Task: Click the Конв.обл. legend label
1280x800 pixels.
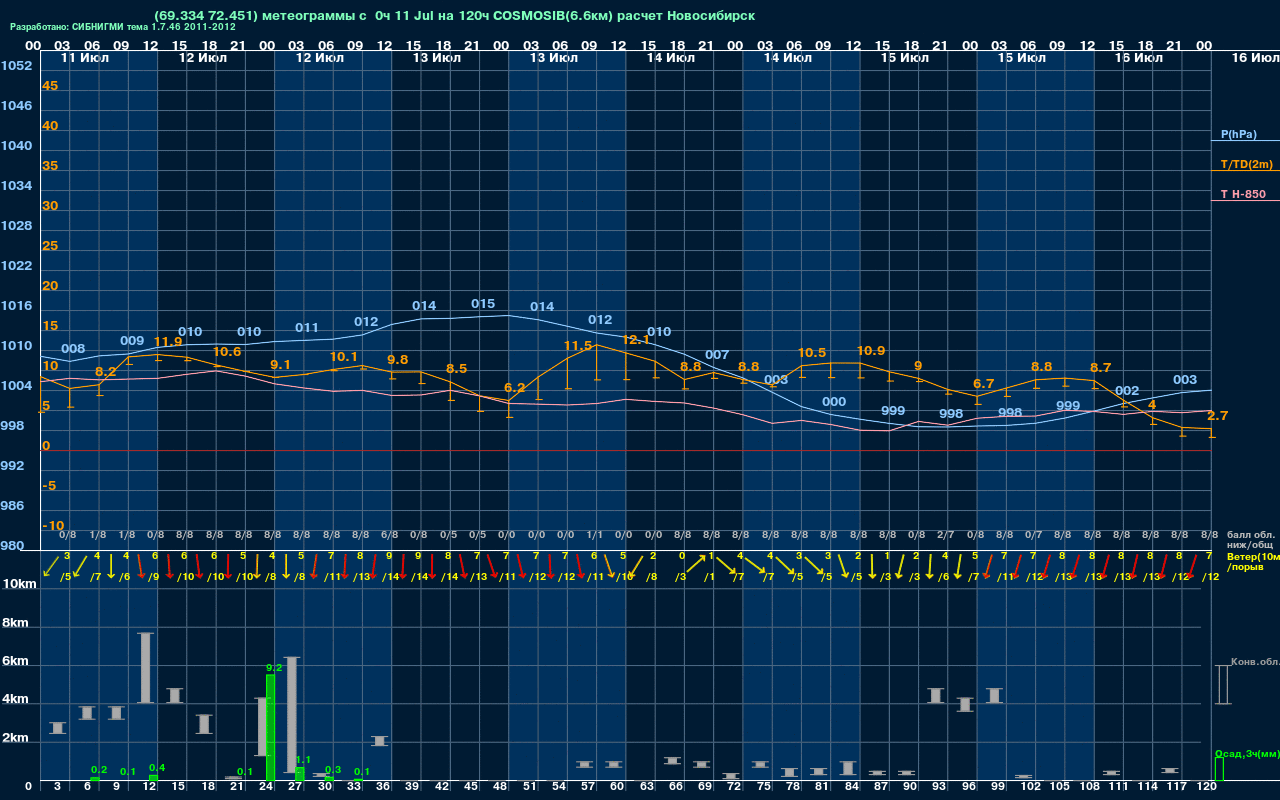Action: pos(1254,662)
